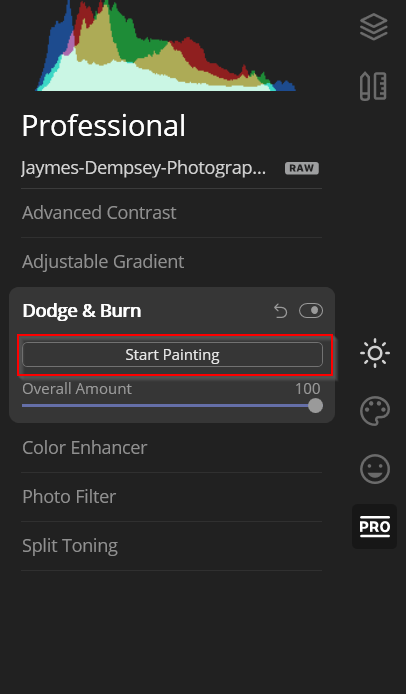
Task: Open the Split Toning tool
Action: [x=70, y=546]
